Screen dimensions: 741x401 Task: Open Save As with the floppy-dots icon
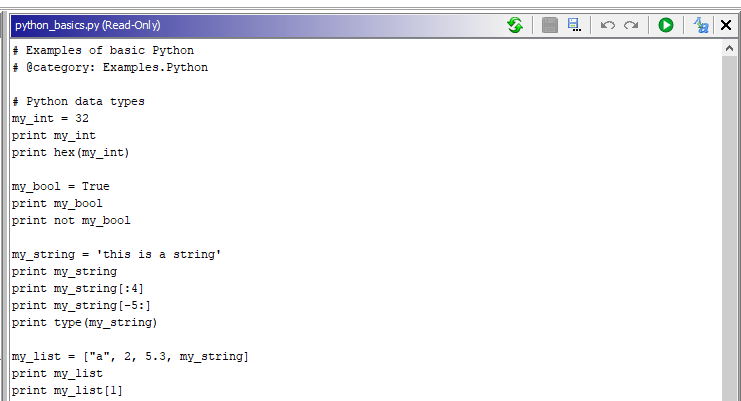574,25
